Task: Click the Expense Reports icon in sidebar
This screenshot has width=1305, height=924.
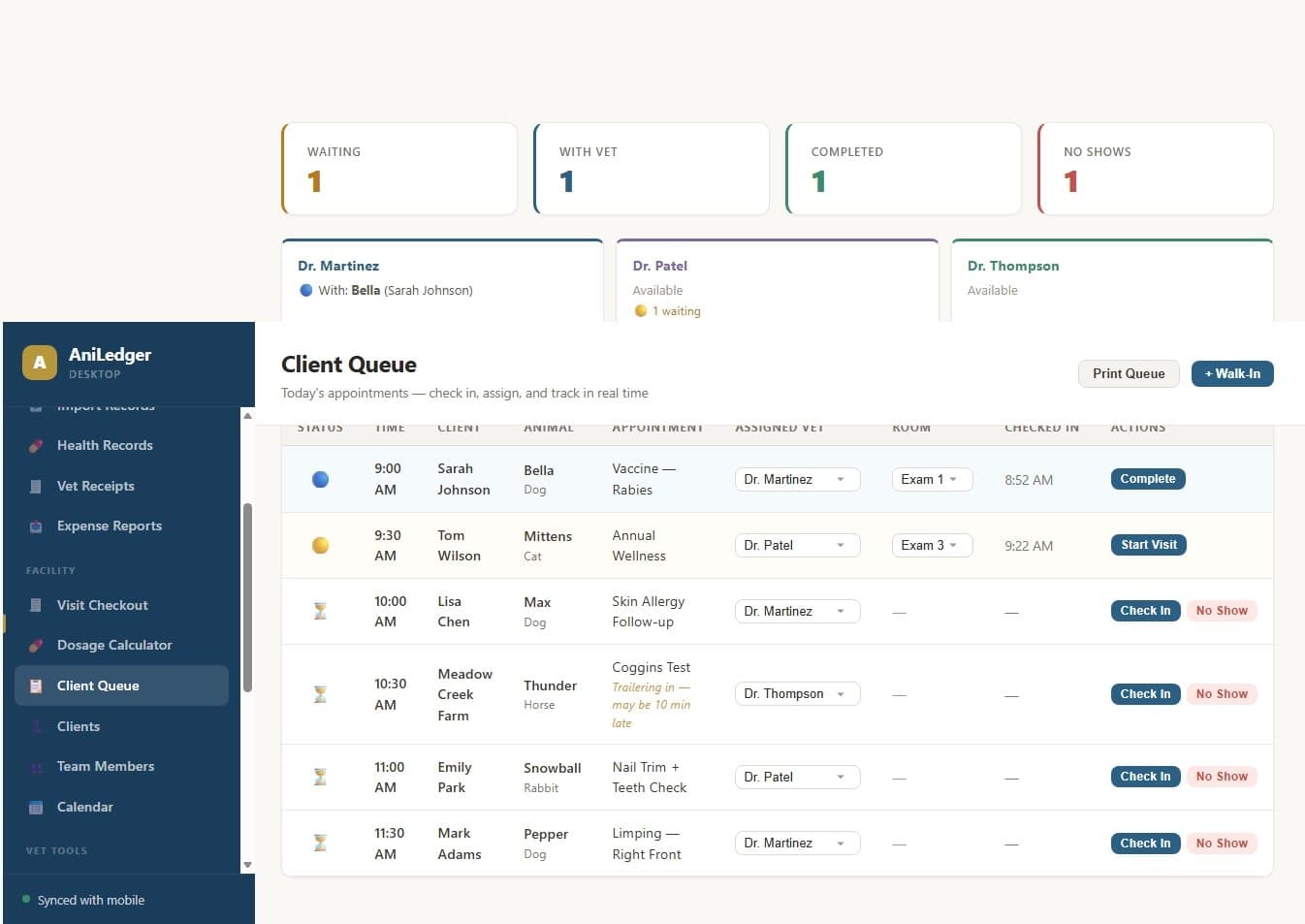Action: point(36,526)
